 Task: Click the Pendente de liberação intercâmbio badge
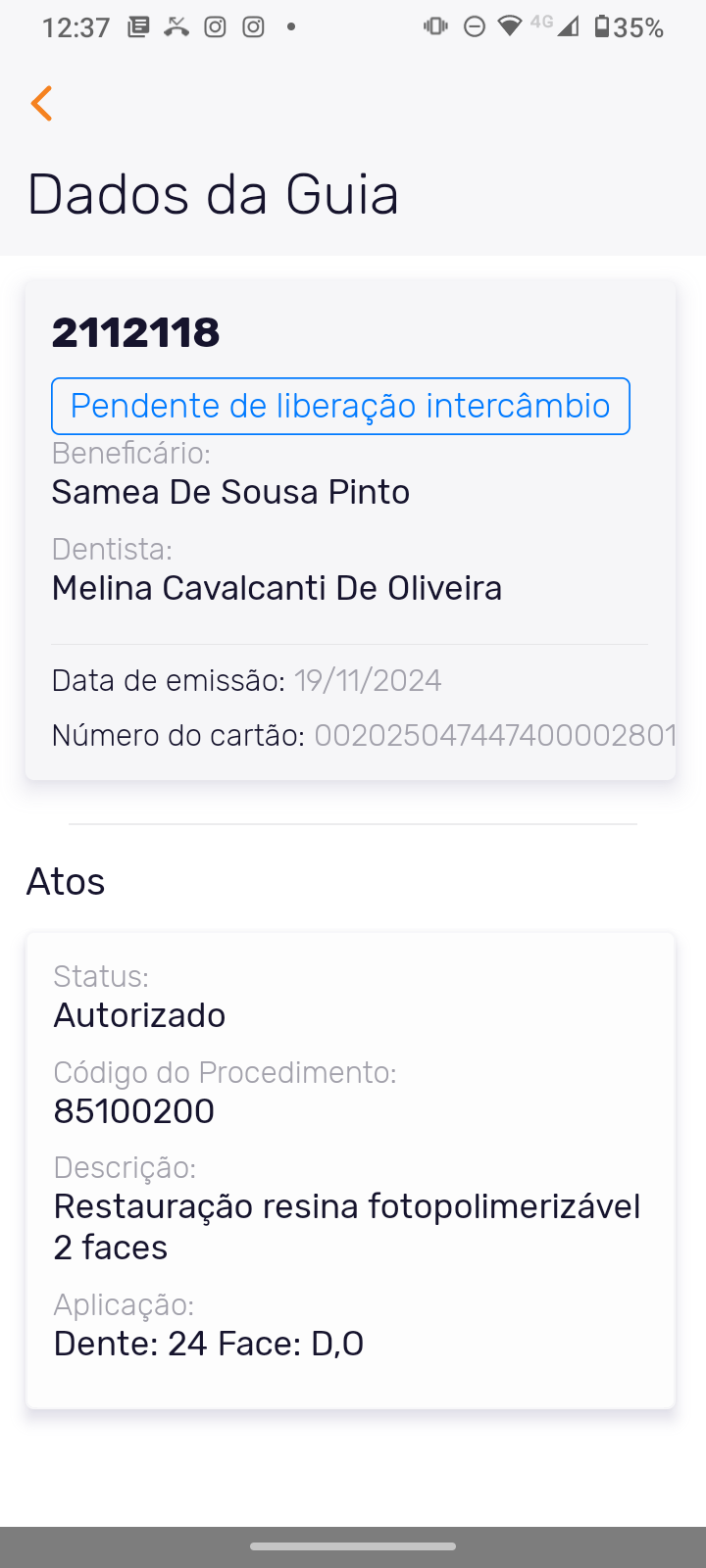click(340, 406)
